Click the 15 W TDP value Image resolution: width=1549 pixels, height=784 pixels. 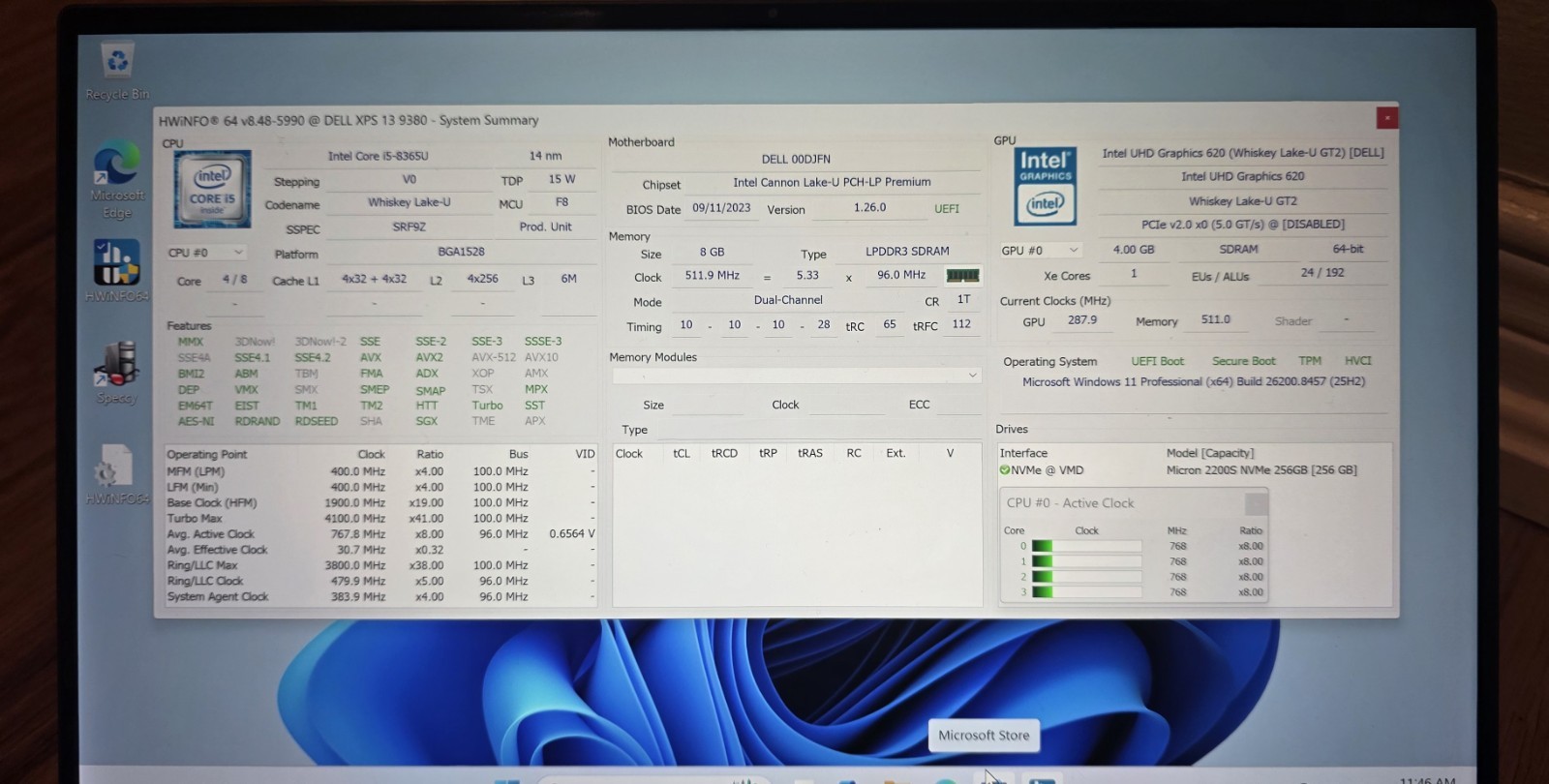[562, 179]
